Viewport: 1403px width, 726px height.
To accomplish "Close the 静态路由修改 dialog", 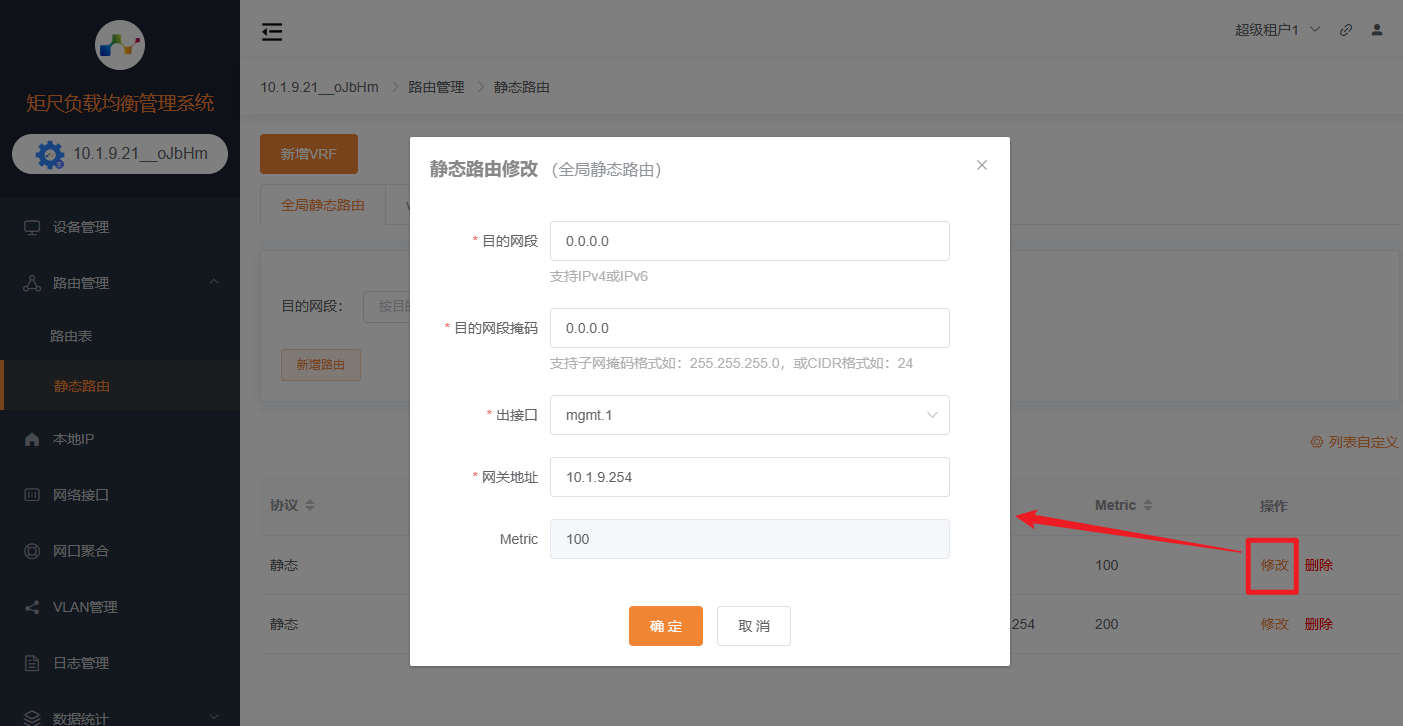I will click(981, 164).
